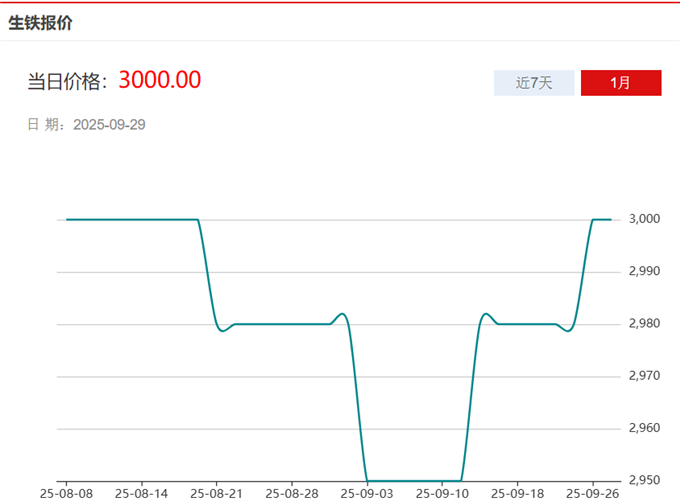Viewport: 680px width, 501px height.
Task: Click the 3,000 y-axis price label
Action: [643, 219]
